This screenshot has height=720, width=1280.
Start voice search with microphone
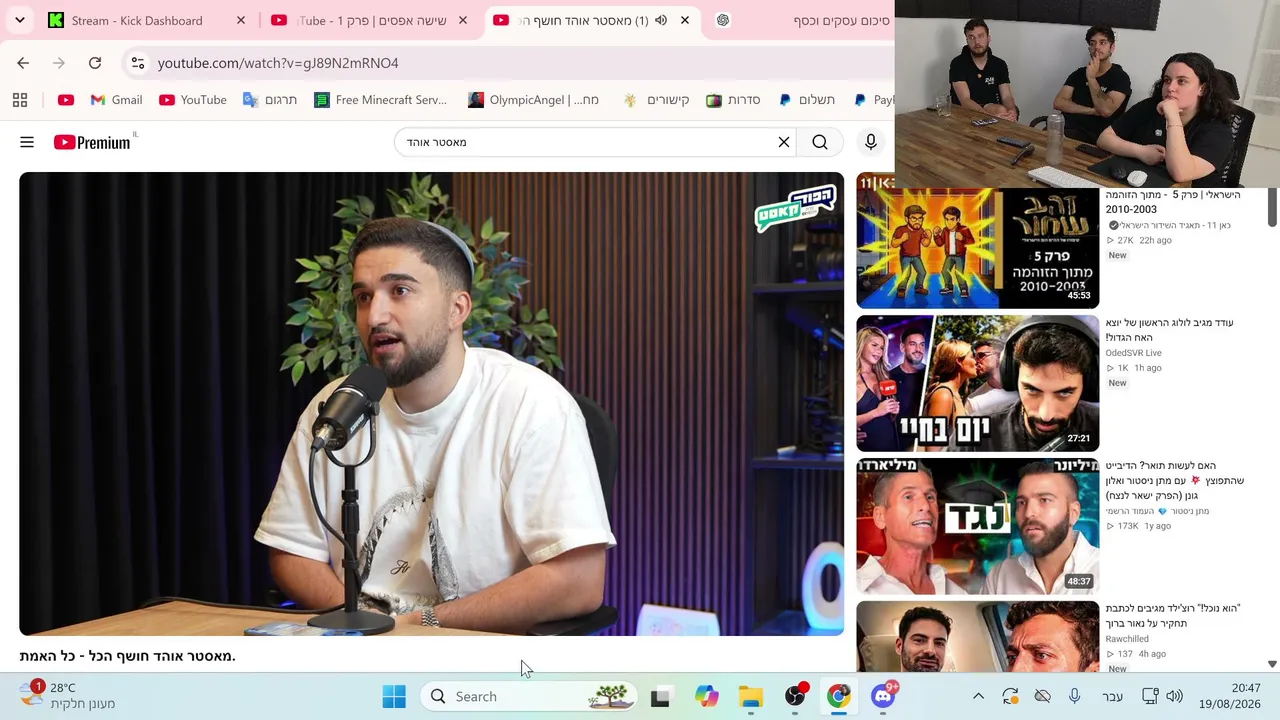871,142
